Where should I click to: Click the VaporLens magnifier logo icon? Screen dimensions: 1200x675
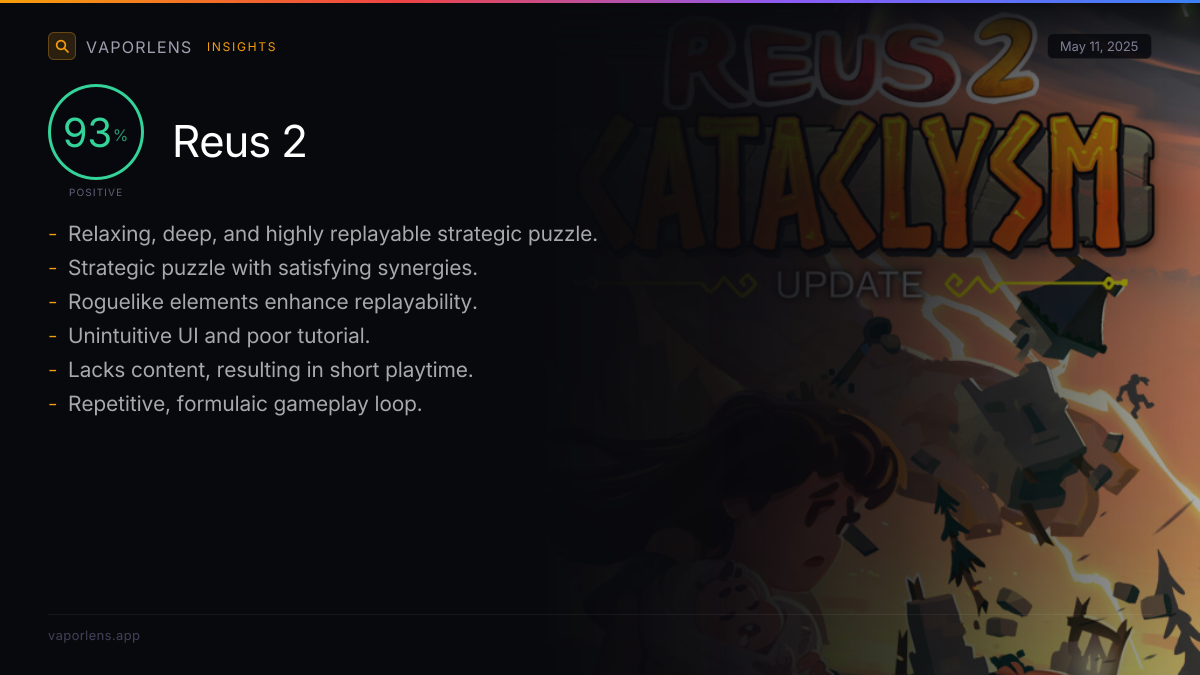[62, 46]
